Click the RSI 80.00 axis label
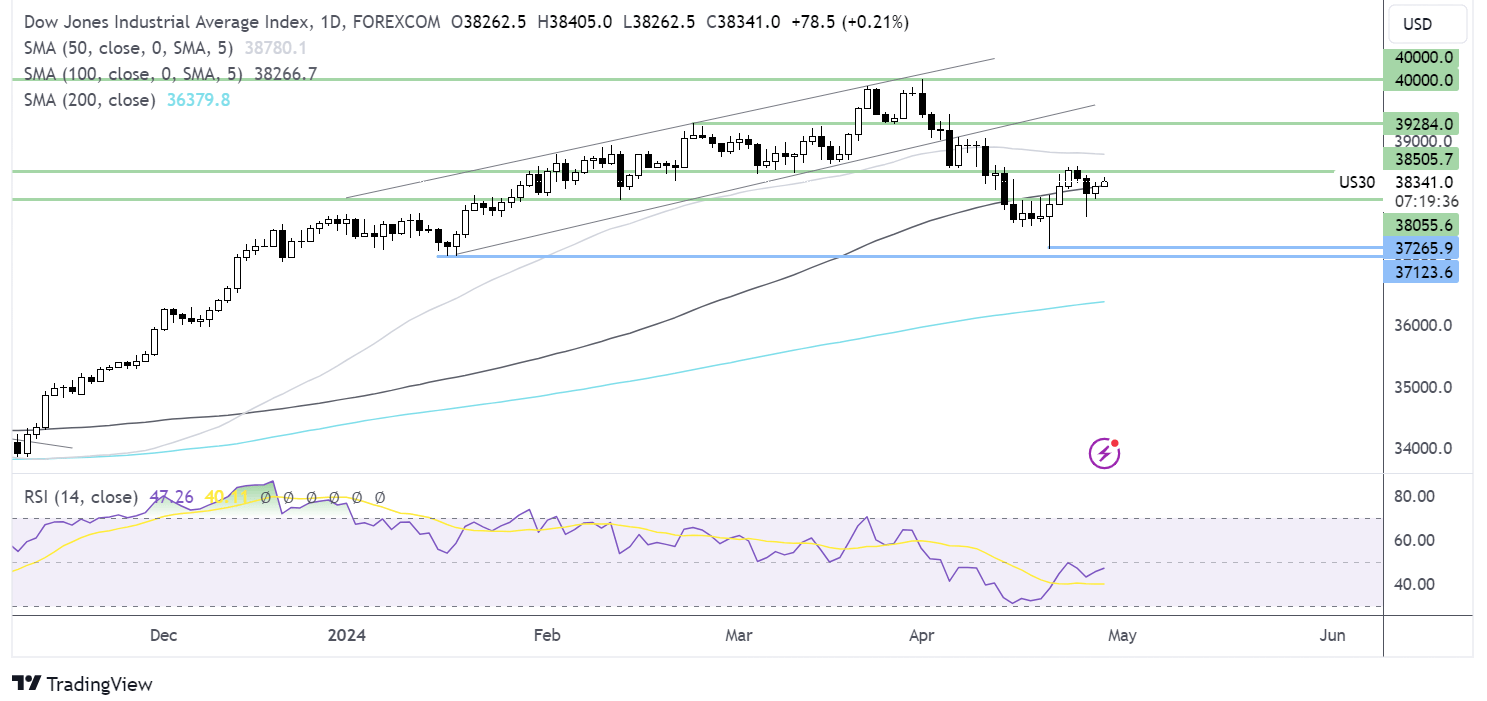The image size is (1487, 701). coord(1415,496)
